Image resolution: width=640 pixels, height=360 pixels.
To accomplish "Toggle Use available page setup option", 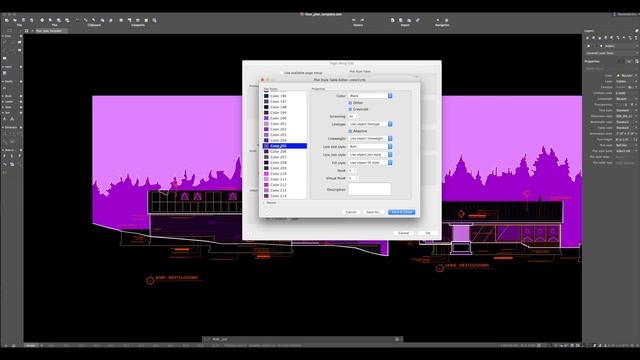I will 282,73.
